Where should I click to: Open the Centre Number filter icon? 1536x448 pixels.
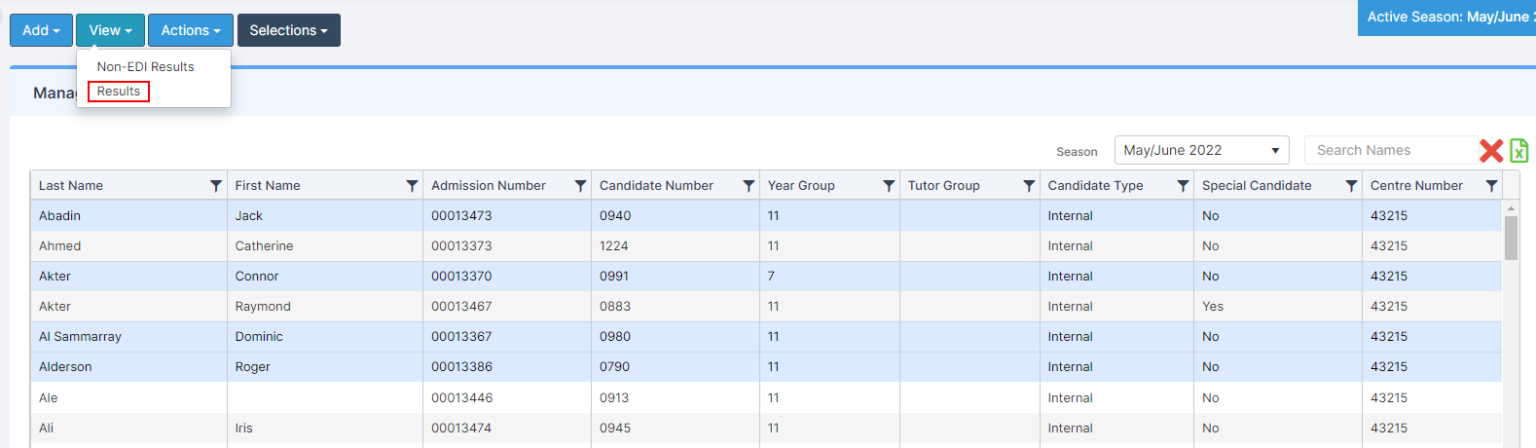click(x=1491, y=186)
